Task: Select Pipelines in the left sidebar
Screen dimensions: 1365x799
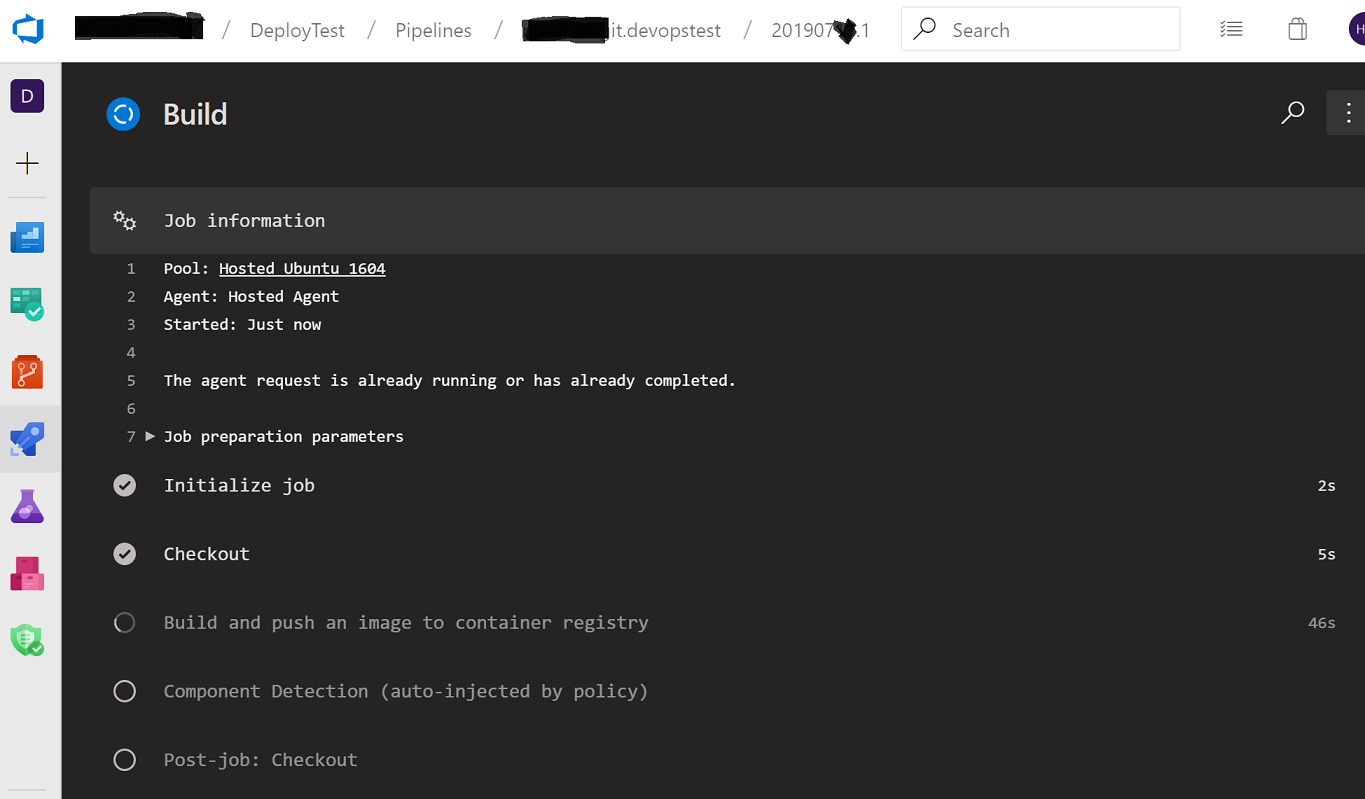Action: pyautogui.click(x=27, y=439)
